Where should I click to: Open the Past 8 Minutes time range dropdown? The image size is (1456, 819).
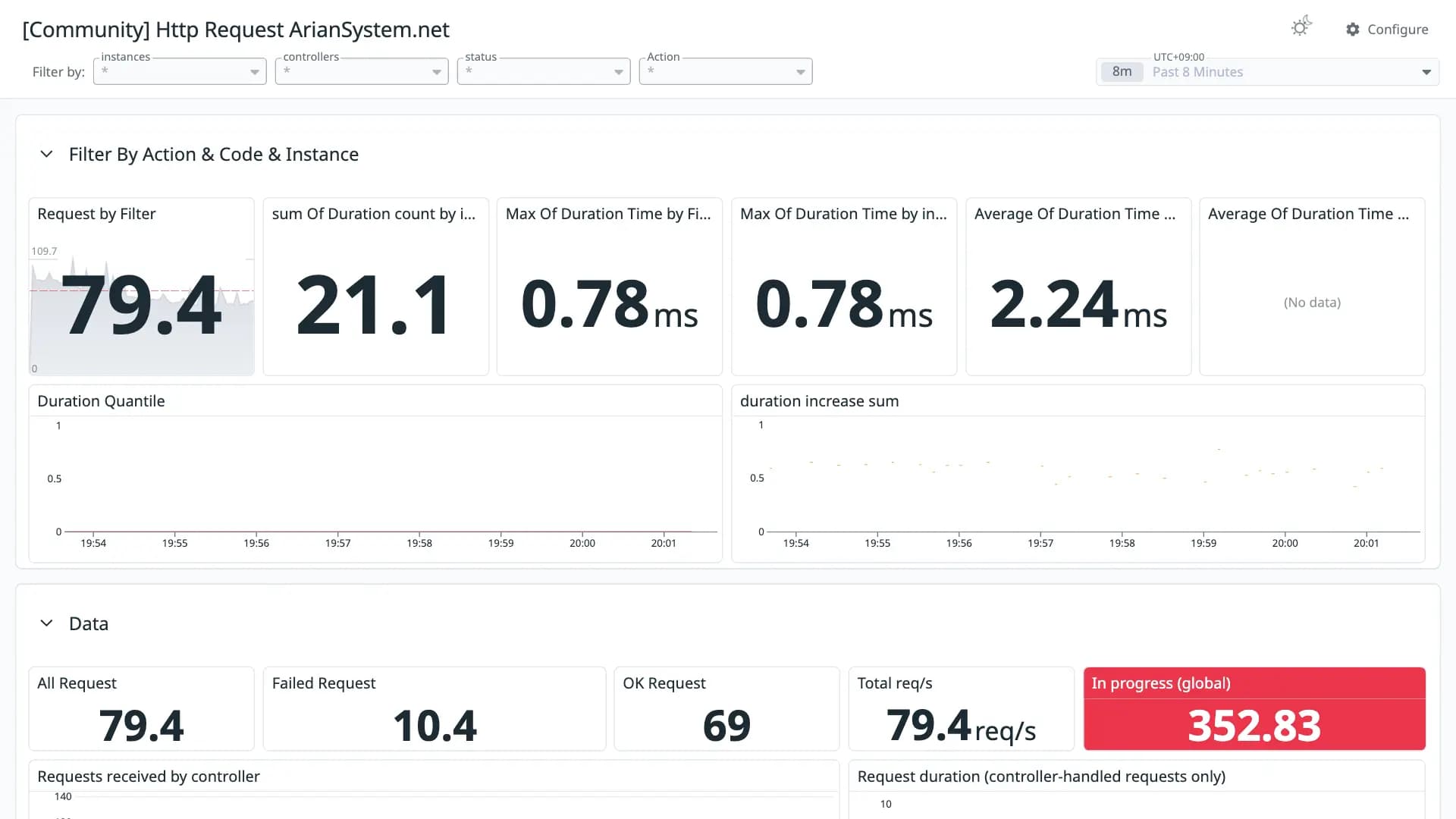pyautogui.click(x=1267, y=72)
